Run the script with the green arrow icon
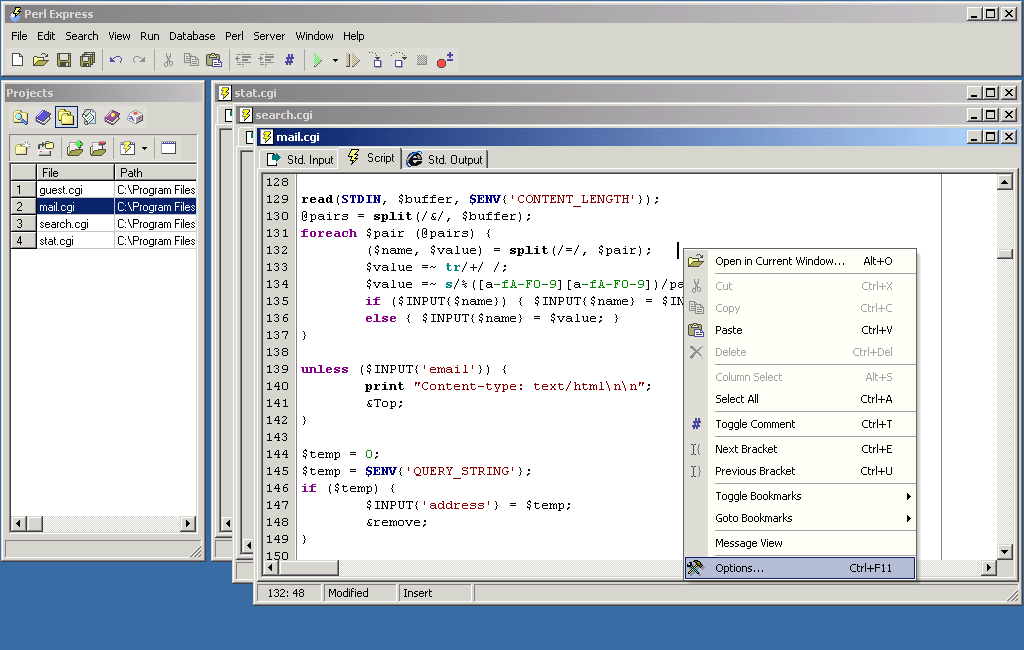 pos(317,60)
